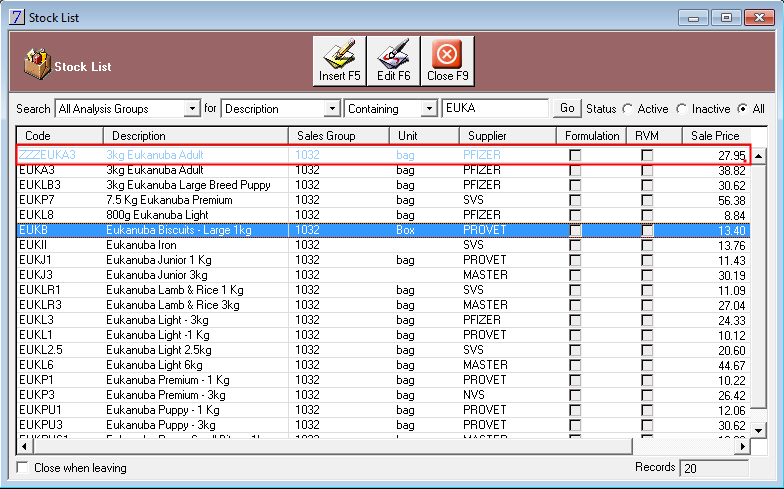Click the Insert F5 toolbar button
This screenshot has height=489, width=784.
(x=340, y=60)
